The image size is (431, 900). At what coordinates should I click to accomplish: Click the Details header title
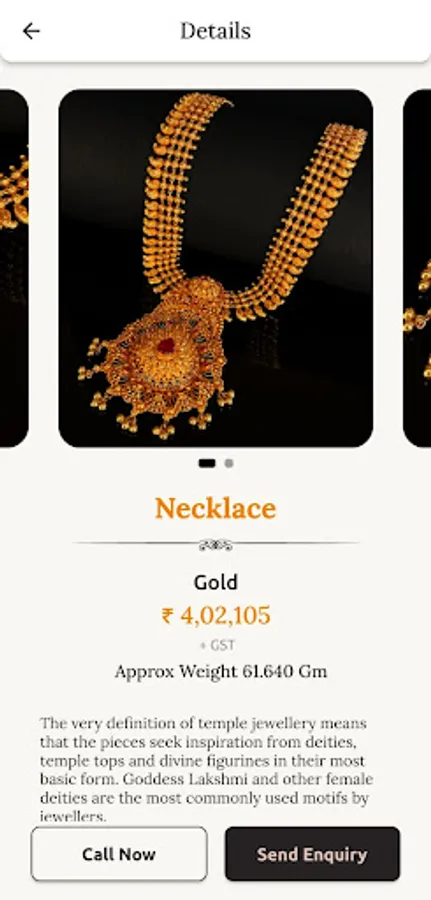[x=215, y=31]
